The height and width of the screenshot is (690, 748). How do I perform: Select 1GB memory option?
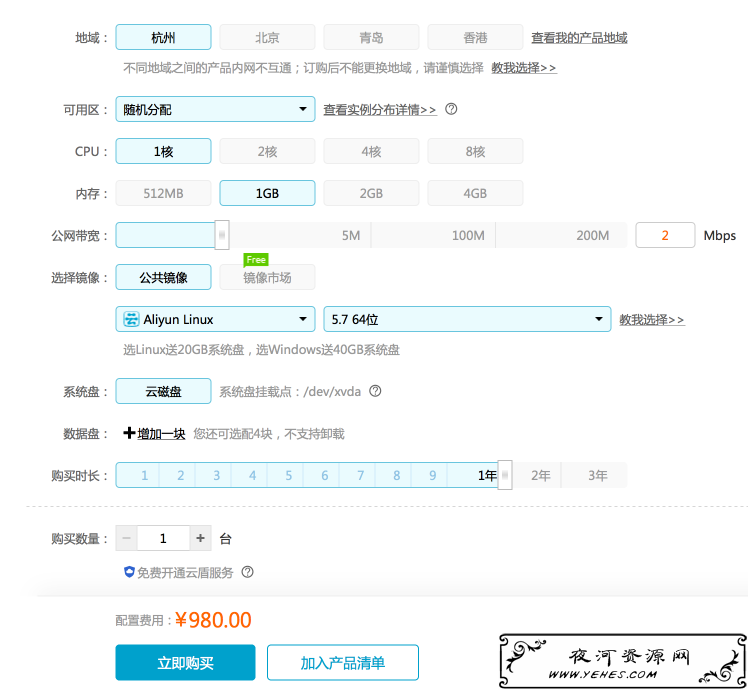267,193
